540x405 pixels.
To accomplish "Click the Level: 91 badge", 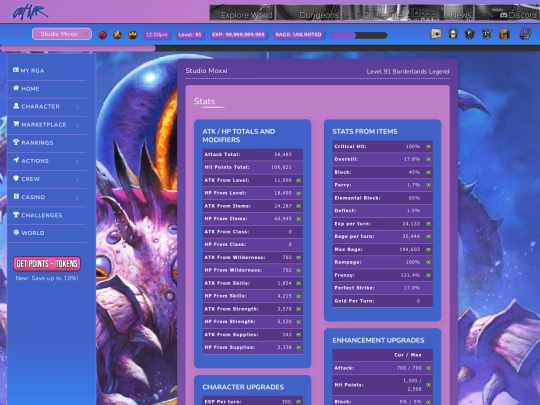I will (190, 35).
